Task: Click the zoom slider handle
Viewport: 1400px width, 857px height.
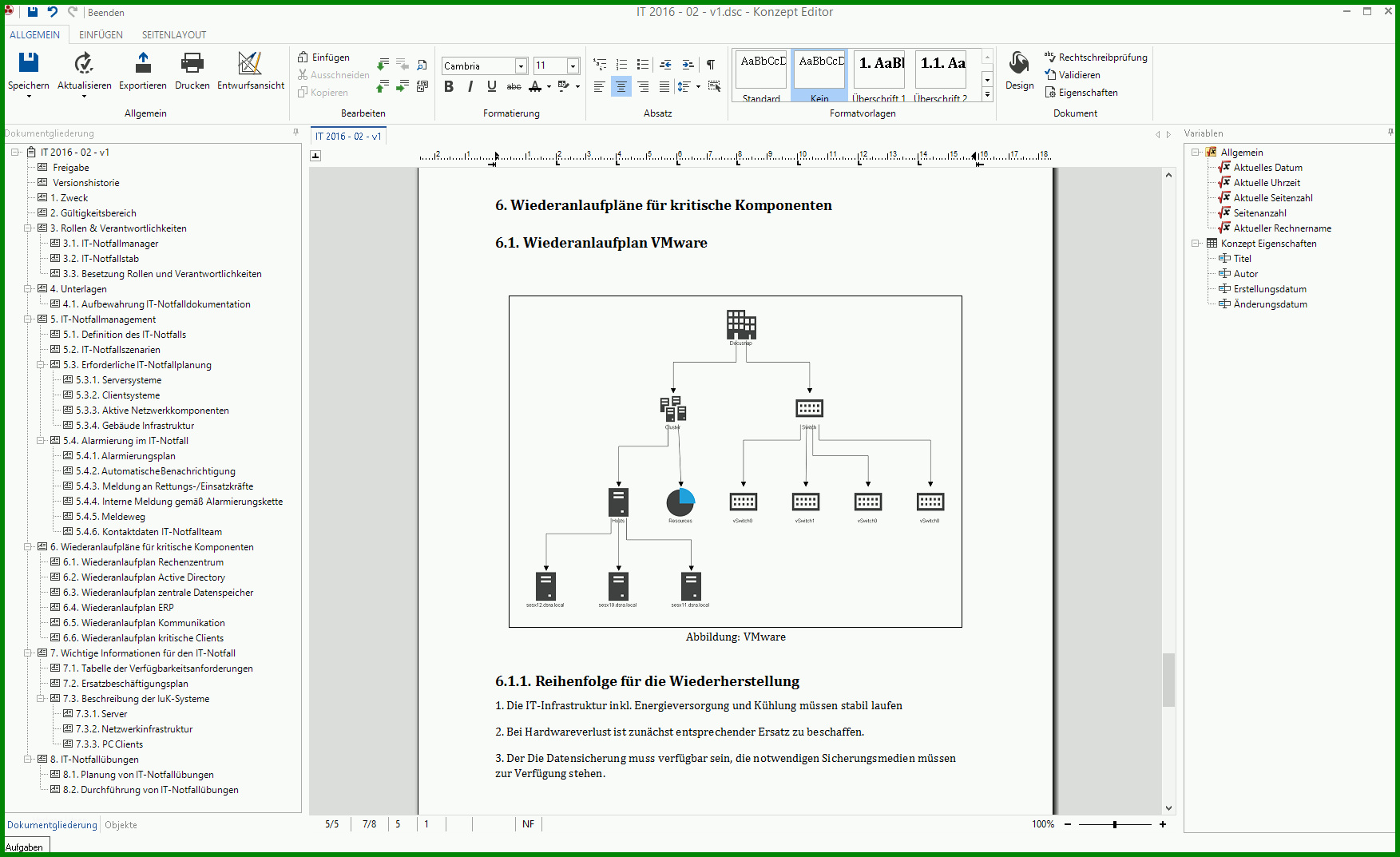Action: [1115, 824]
